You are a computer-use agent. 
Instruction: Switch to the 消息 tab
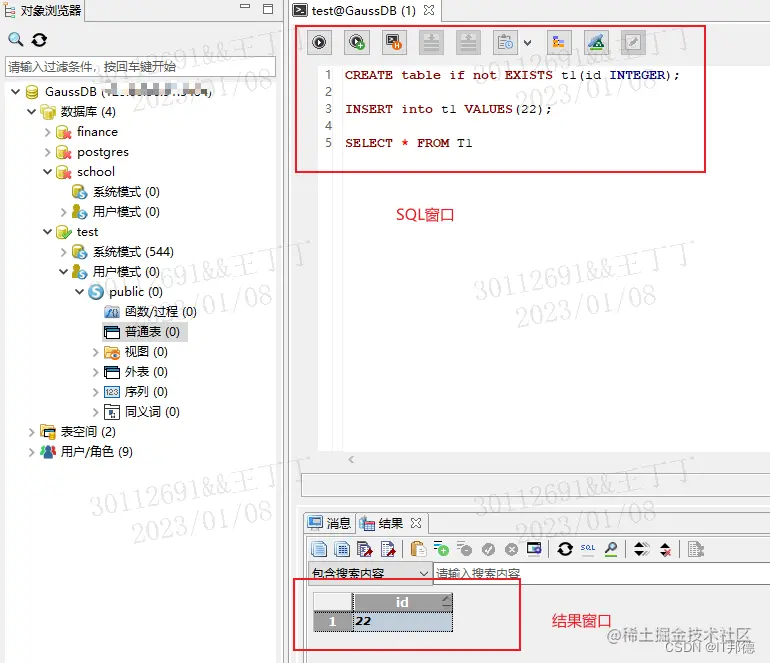click(x=330, y=524)
